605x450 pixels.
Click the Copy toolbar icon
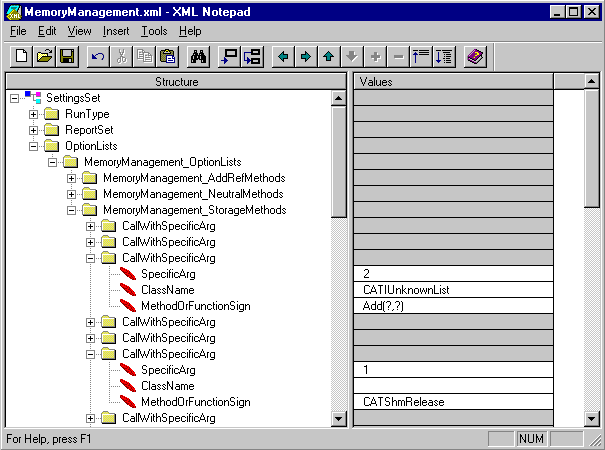(144, 57)
